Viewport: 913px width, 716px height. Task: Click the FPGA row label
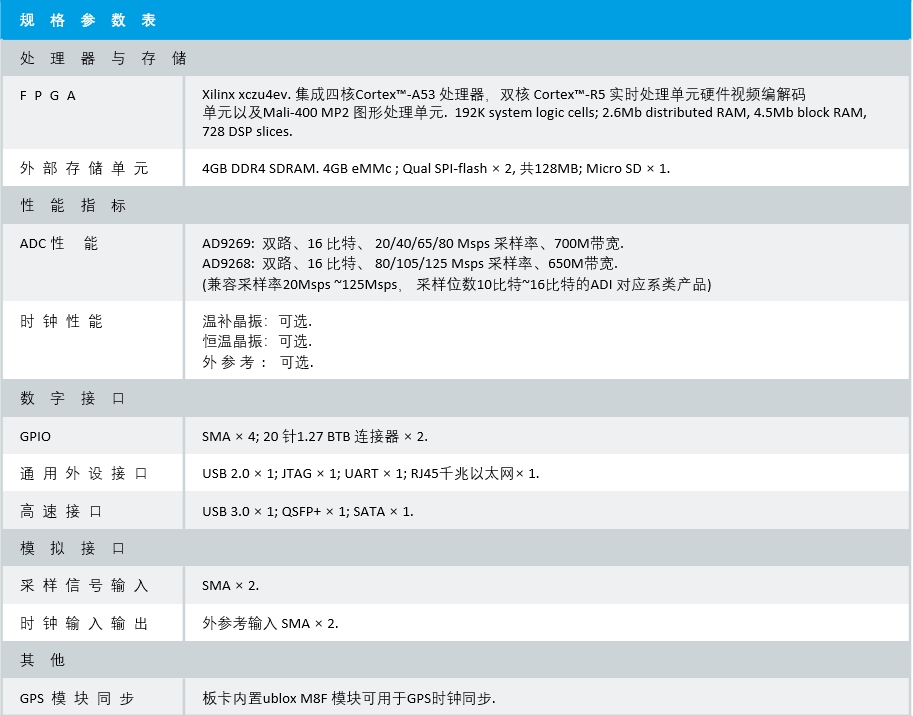coord(49,95)
